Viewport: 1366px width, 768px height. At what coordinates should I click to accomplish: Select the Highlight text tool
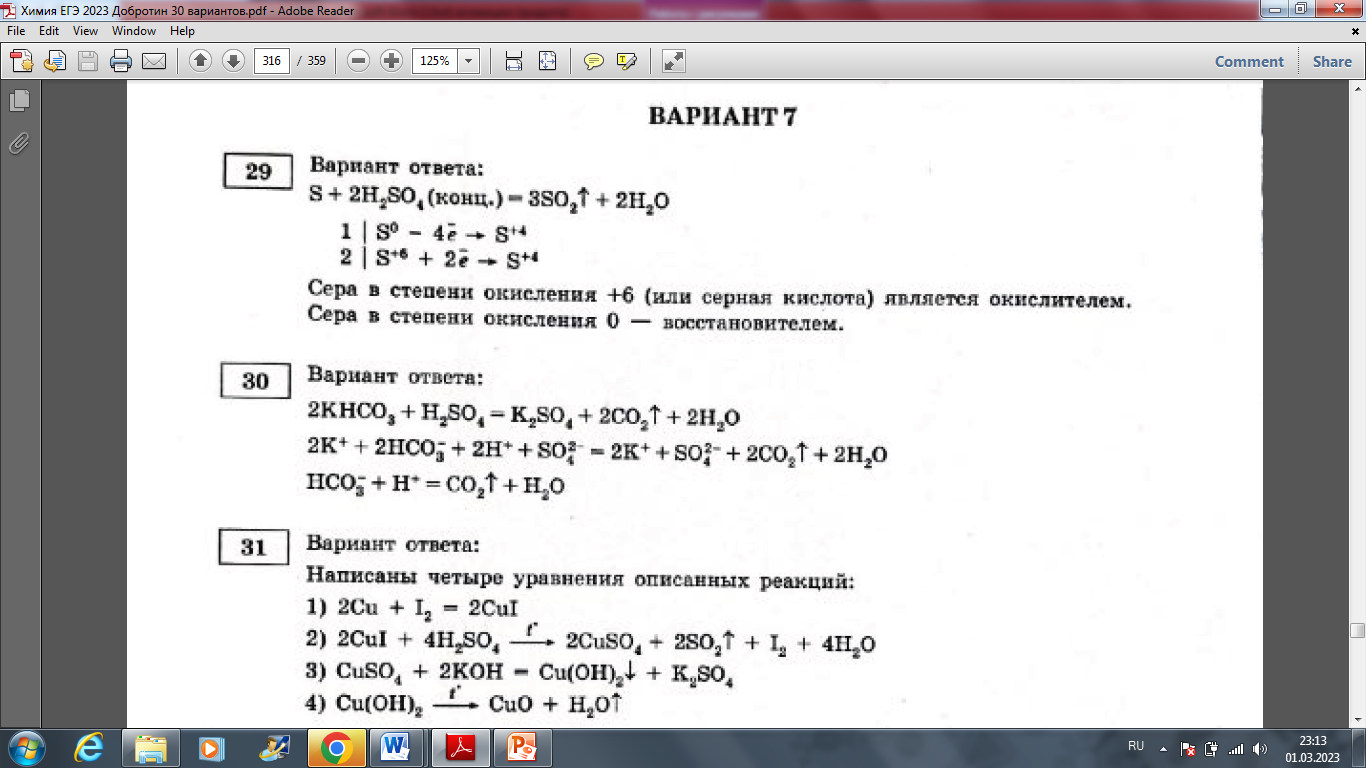(x=627, y=61)
